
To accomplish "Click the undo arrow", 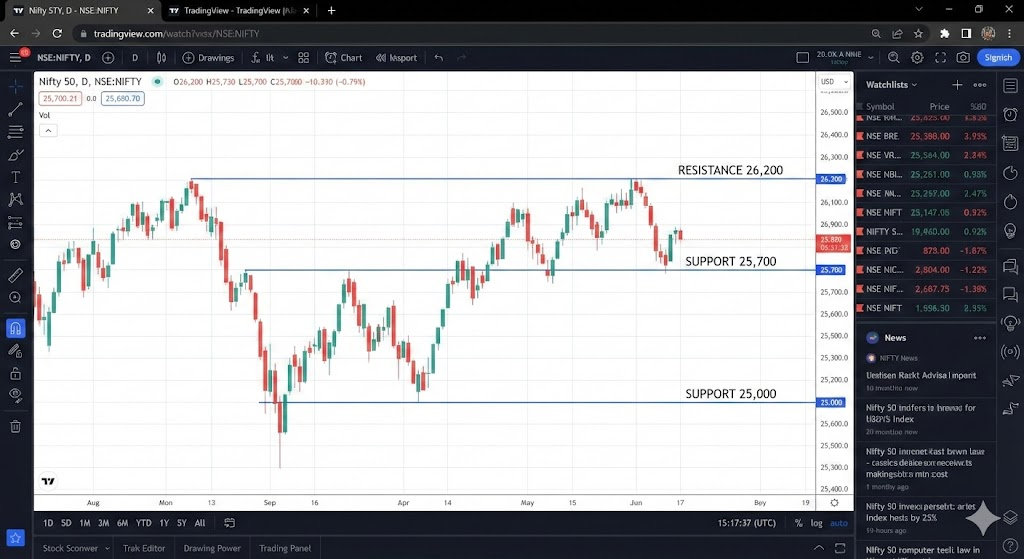I will (x=439, y=57).
